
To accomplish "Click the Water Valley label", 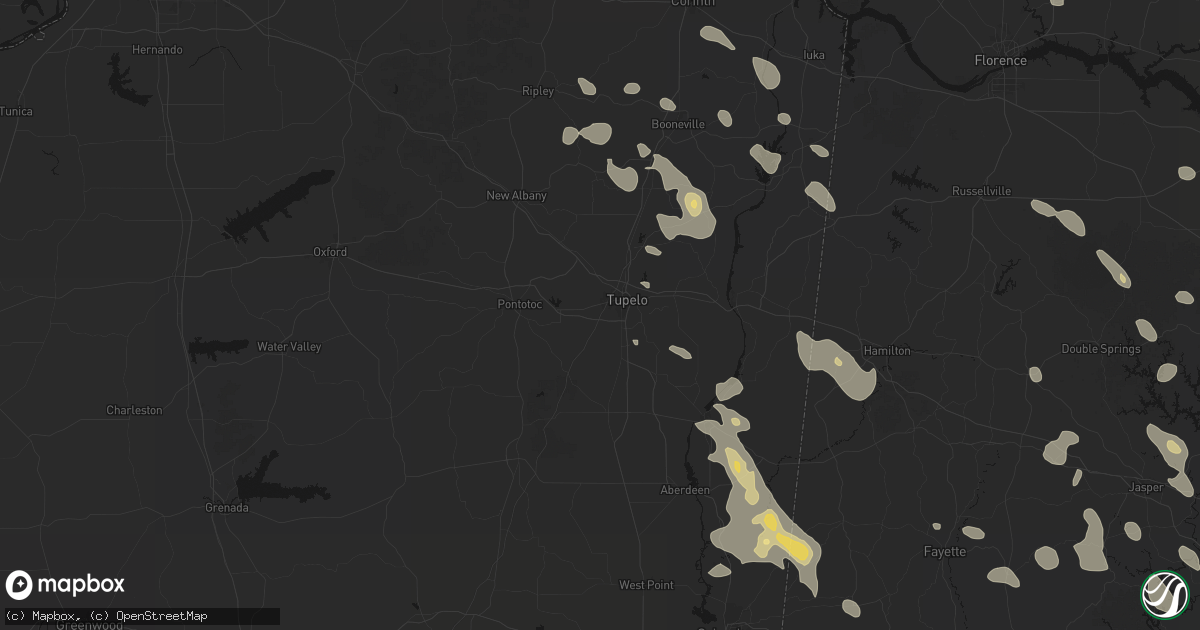I will pyautogui.click(x=289, y=347).
